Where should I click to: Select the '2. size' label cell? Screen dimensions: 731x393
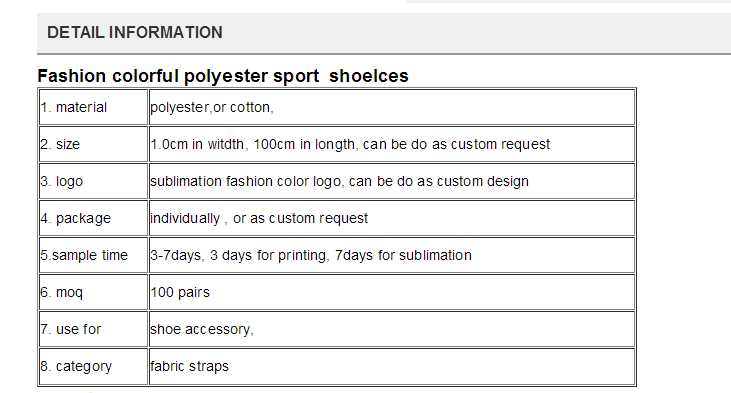point(93,144)
